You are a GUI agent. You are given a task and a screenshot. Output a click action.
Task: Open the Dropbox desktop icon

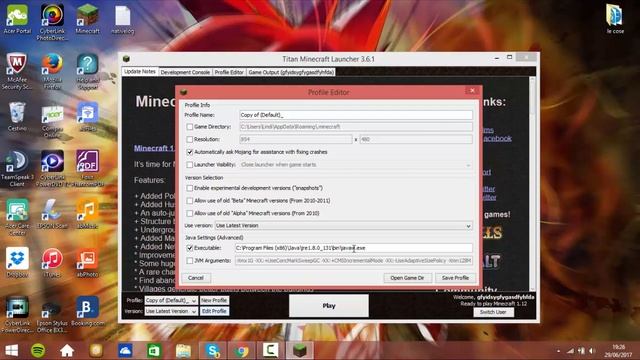click(17, 262)
